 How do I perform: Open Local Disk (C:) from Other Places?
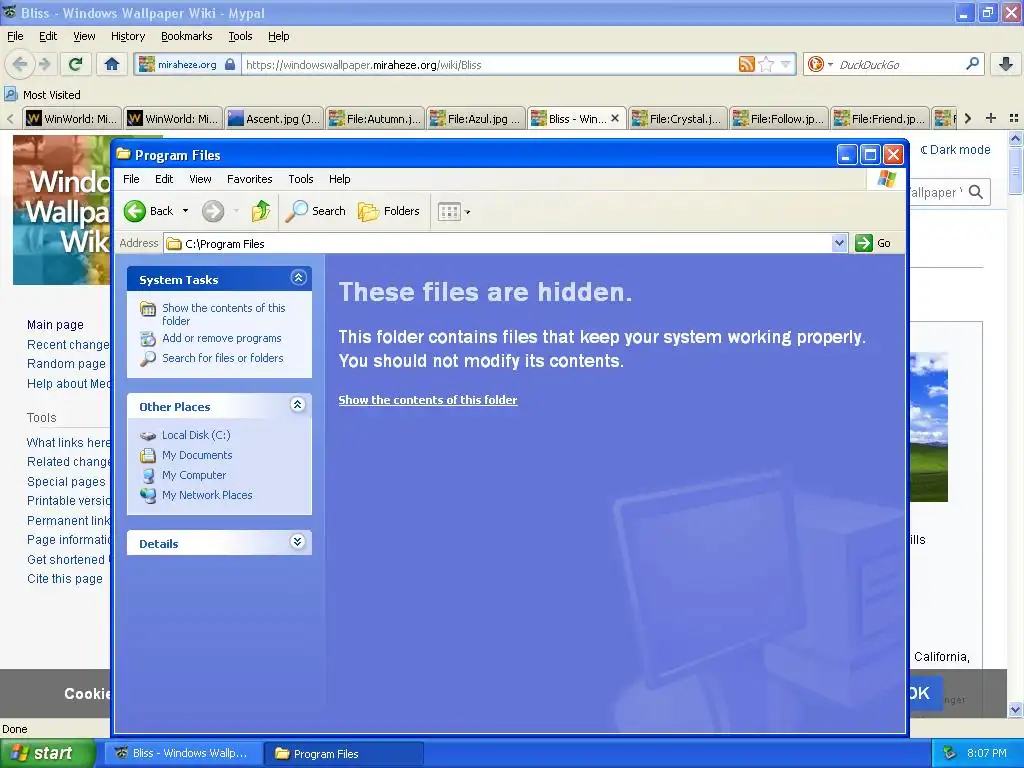[185, 435]
